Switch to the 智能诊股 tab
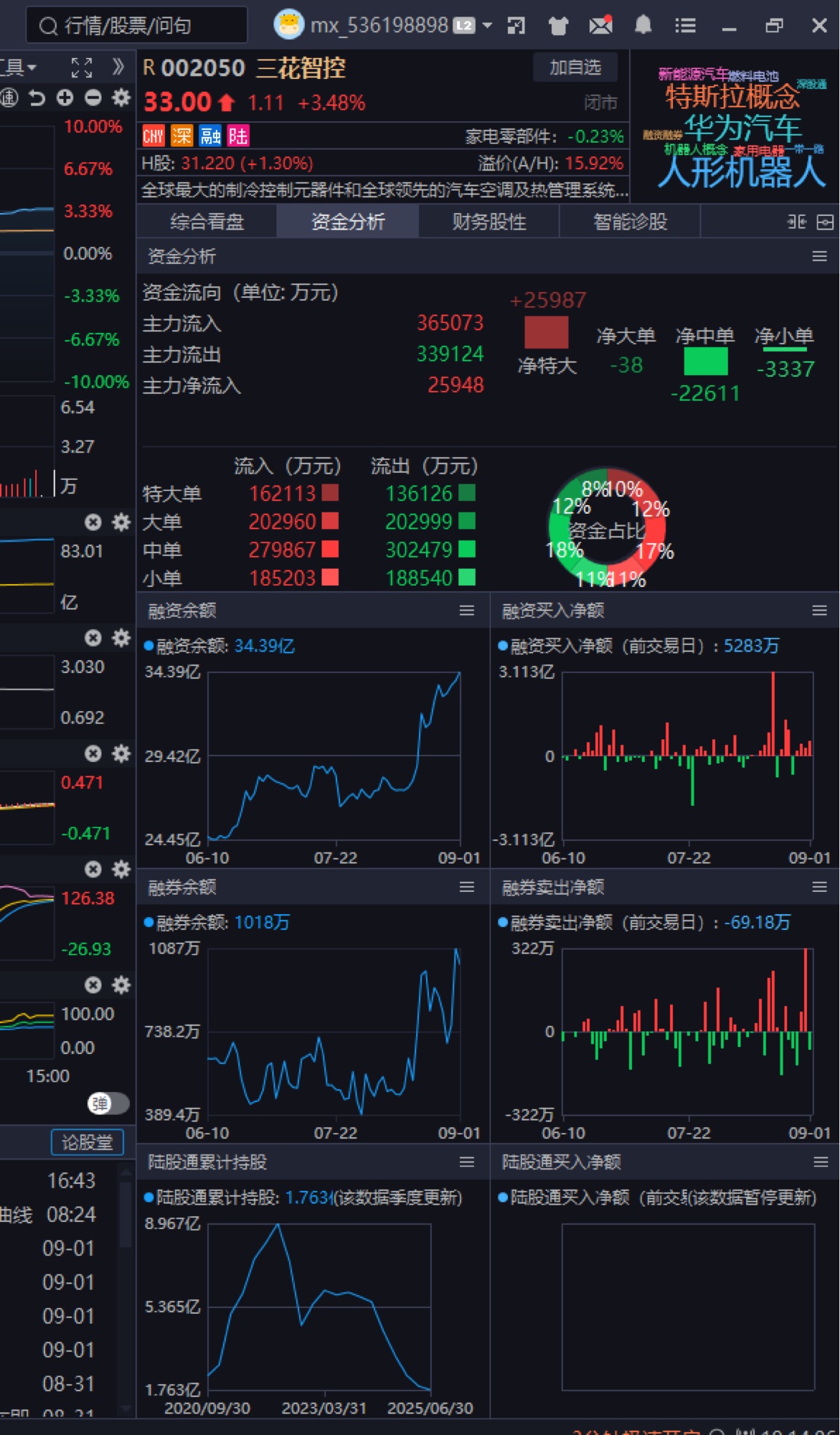 630,222
